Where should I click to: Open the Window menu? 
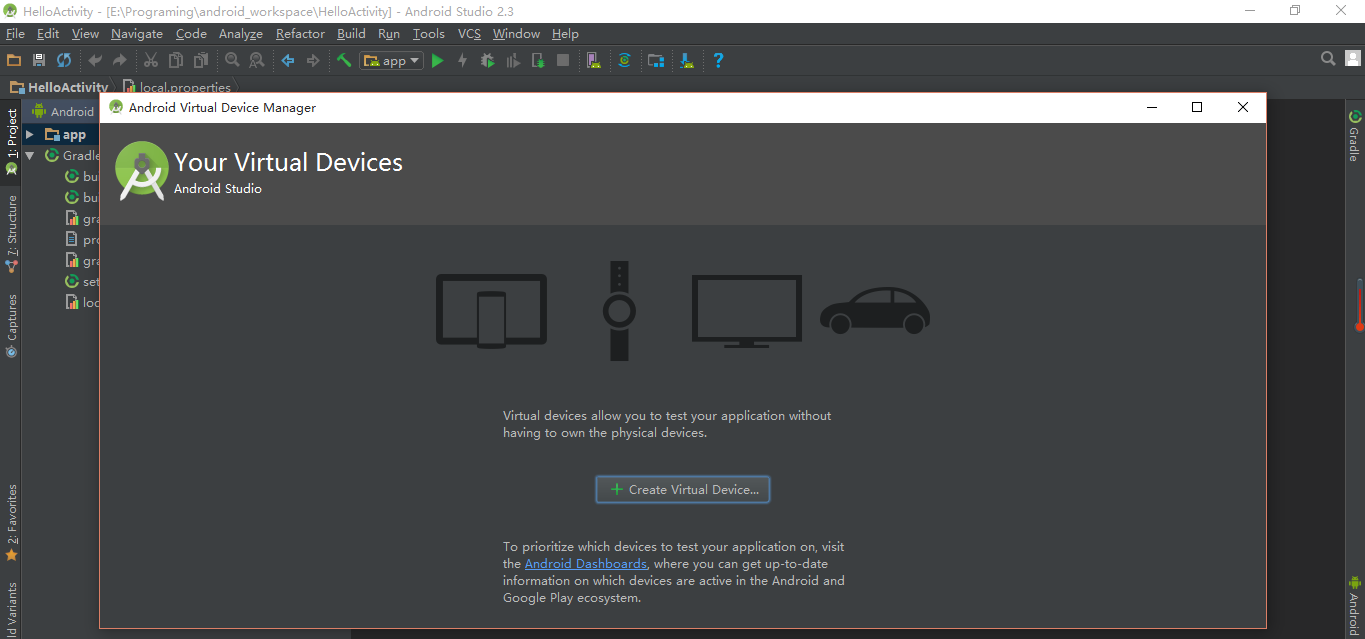pos(516,33)
